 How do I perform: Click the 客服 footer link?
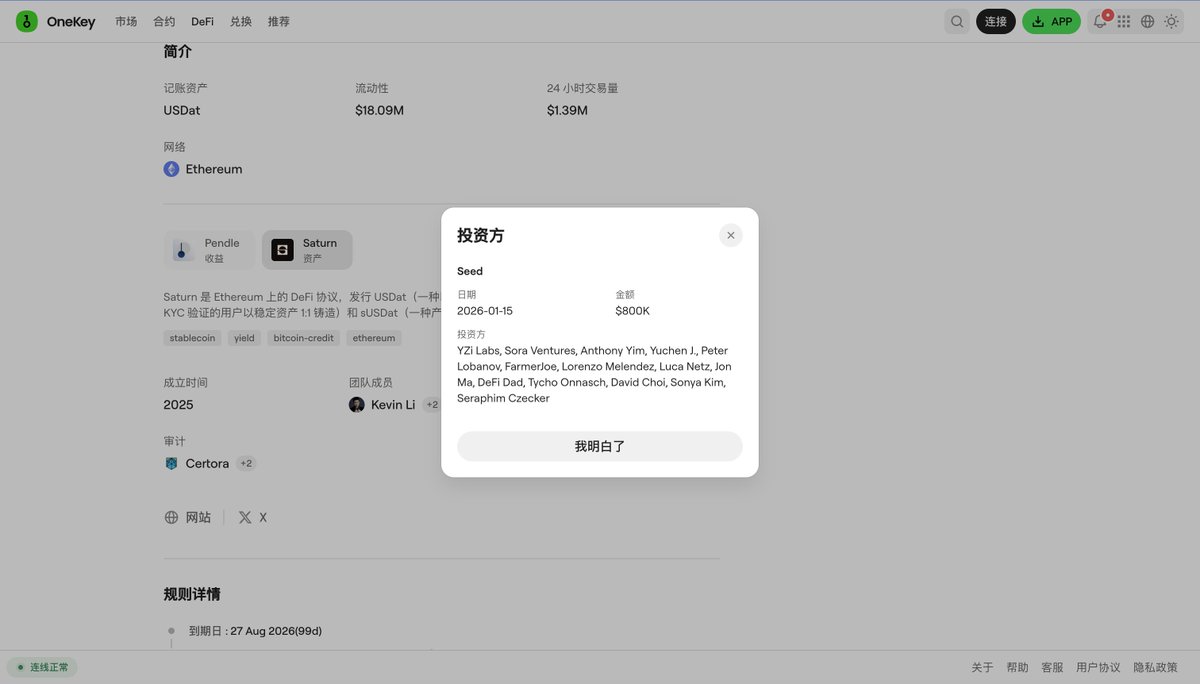[x=1052, y=667]
